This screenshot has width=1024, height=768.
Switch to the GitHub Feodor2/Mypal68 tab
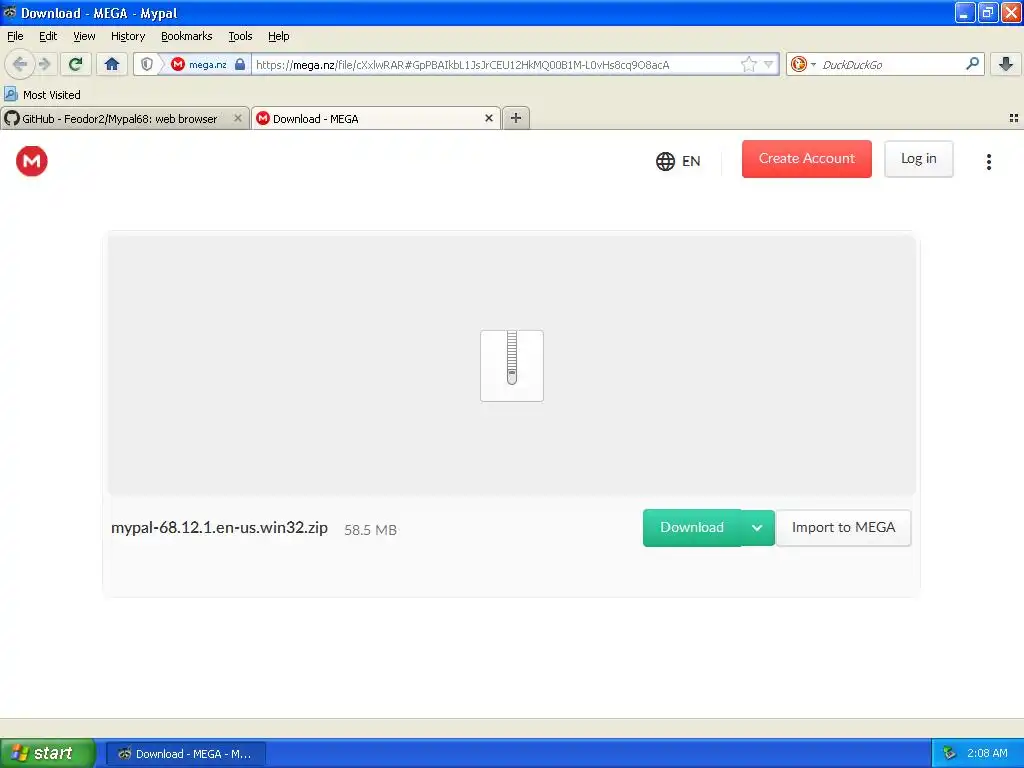click(124, 118)
